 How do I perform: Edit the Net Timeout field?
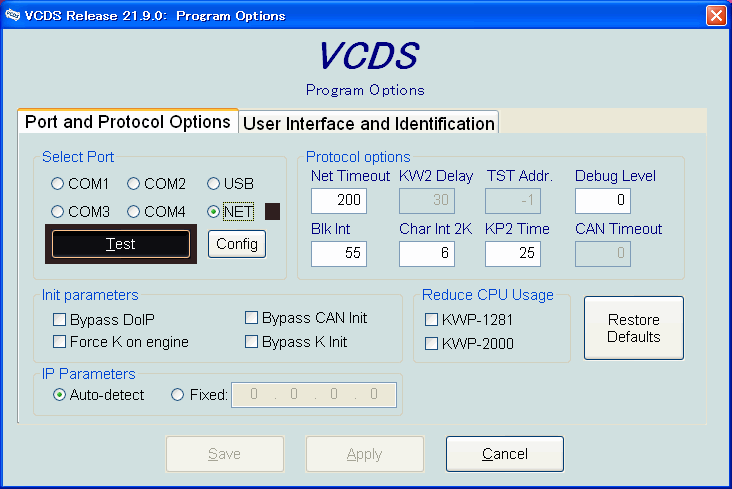(339, 201)
